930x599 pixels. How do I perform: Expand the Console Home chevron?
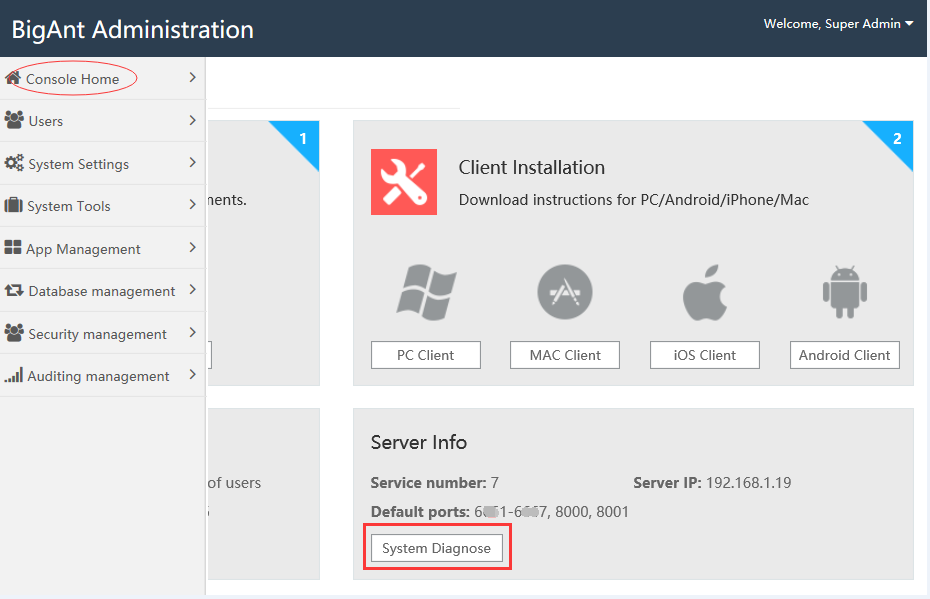[x=192, y=77]
